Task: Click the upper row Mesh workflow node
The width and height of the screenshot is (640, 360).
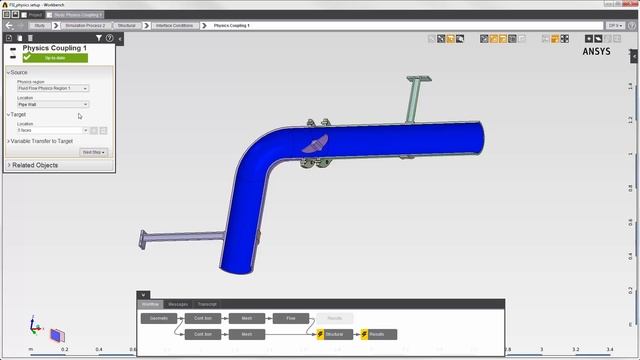Action: (x=247, y=318)
